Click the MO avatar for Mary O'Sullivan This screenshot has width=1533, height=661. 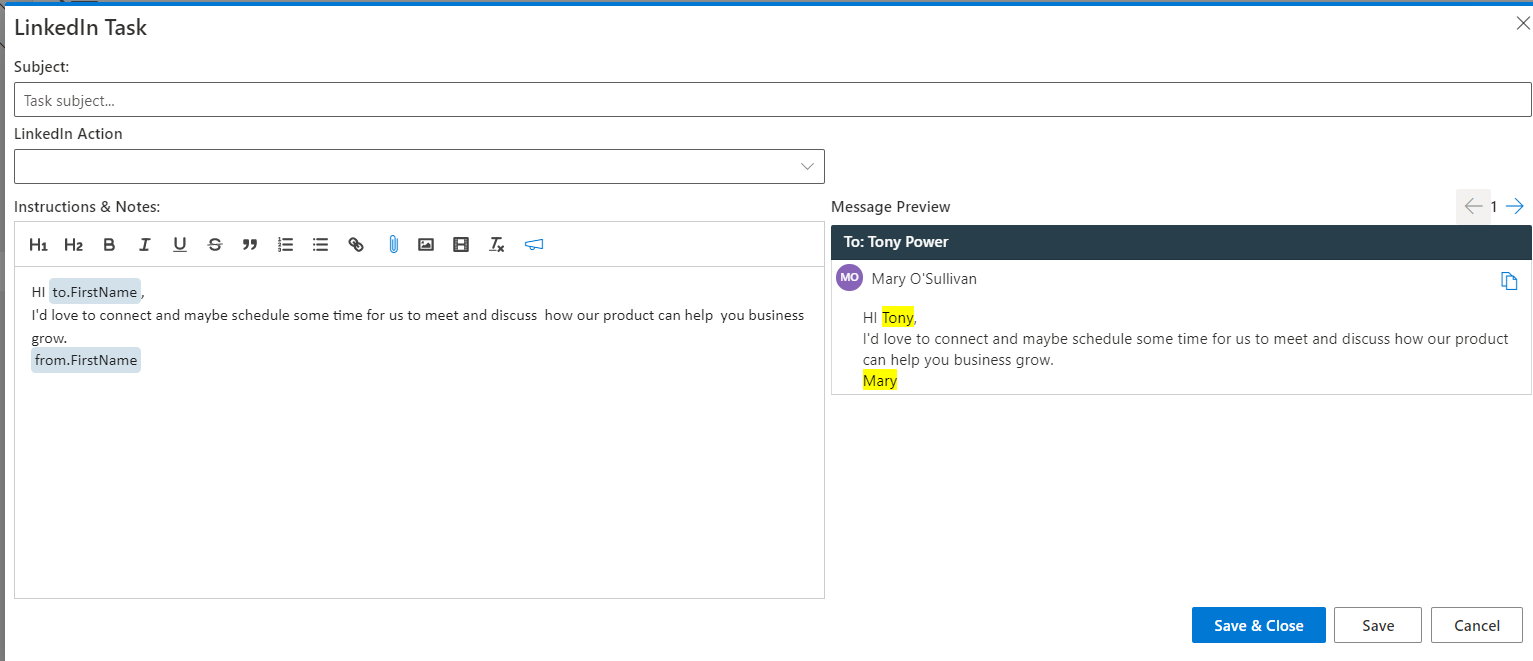pyautogui.click(x=849, y=278)
